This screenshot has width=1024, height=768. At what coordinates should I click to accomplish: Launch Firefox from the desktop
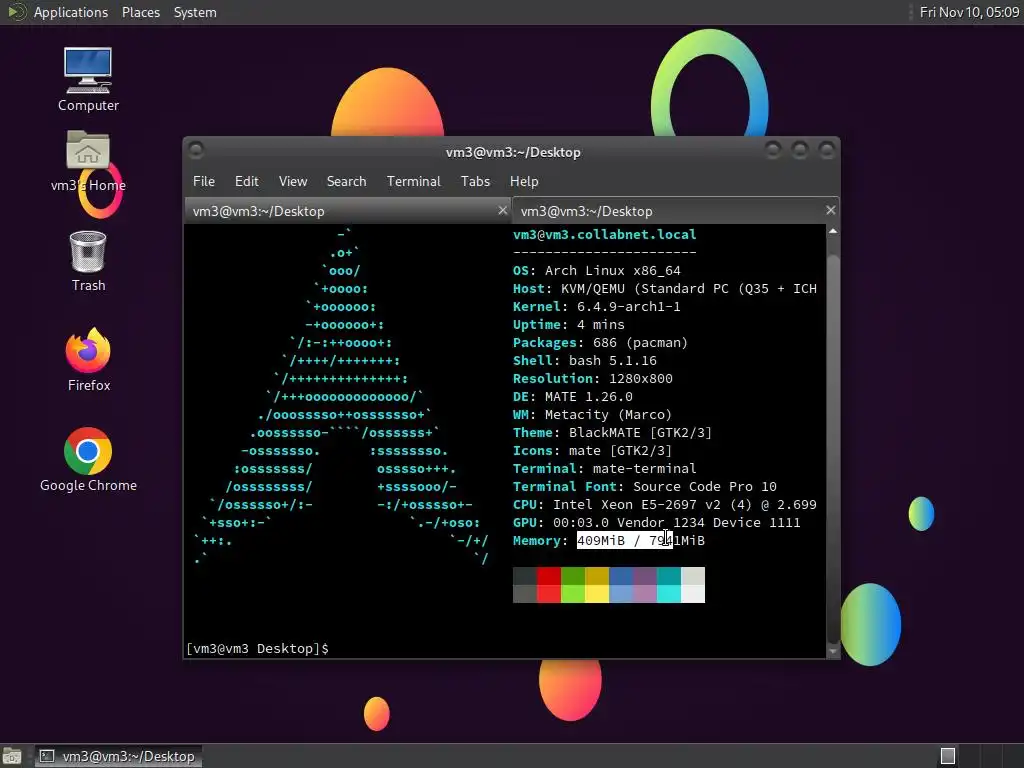(88, 359)
